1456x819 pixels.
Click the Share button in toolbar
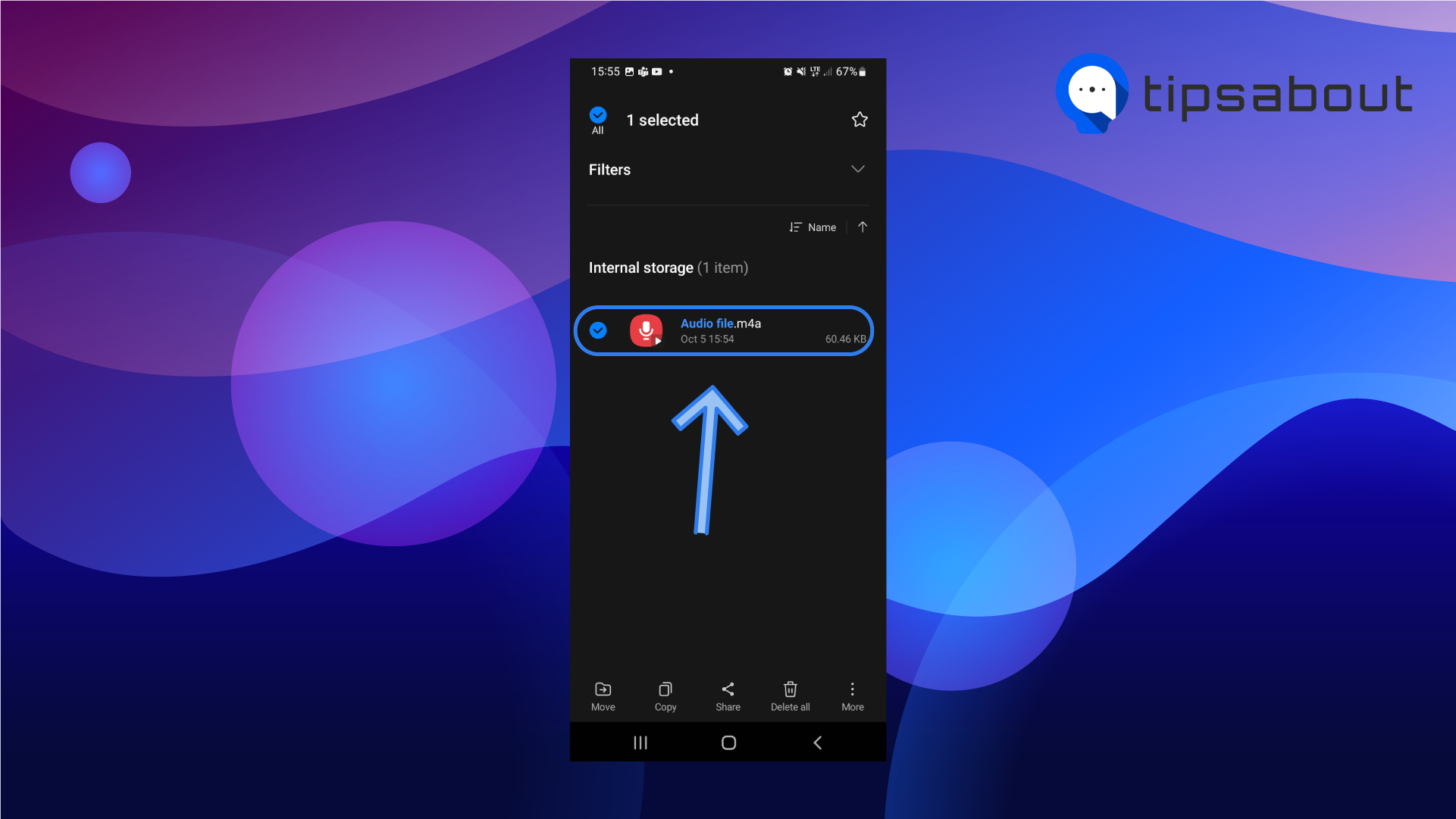[x=728, y=696]
